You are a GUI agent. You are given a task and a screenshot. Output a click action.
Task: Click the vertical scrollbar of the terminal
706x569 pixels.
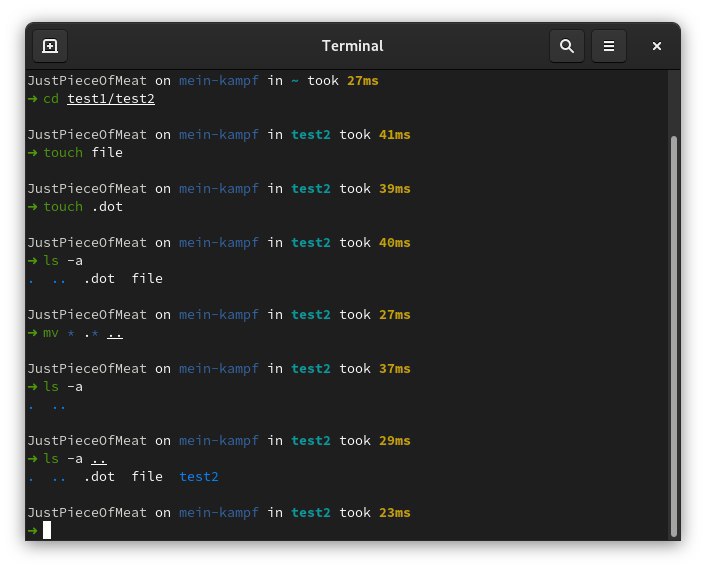click(x=673, y=330)
